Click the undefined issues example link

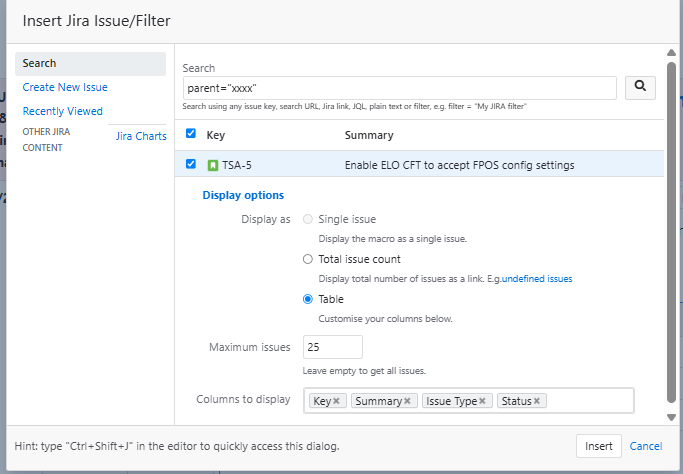pos(537,279)
